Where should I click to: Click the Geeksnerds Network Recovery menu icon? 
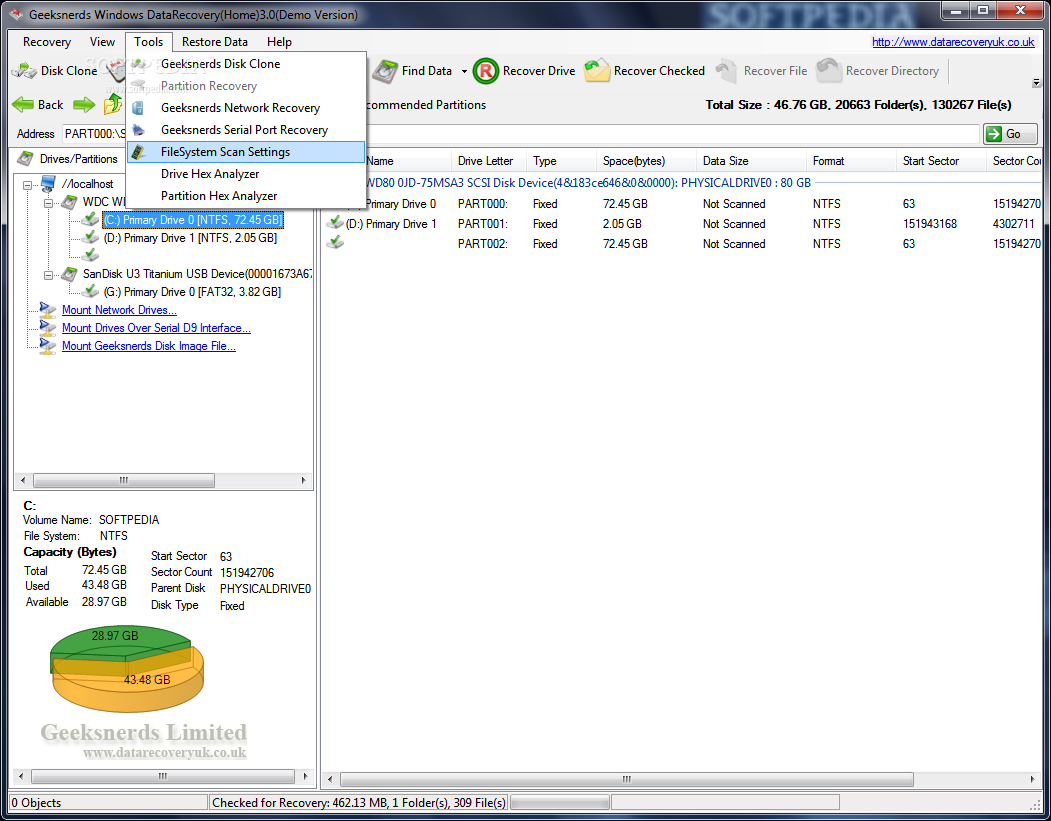[138, 108]
